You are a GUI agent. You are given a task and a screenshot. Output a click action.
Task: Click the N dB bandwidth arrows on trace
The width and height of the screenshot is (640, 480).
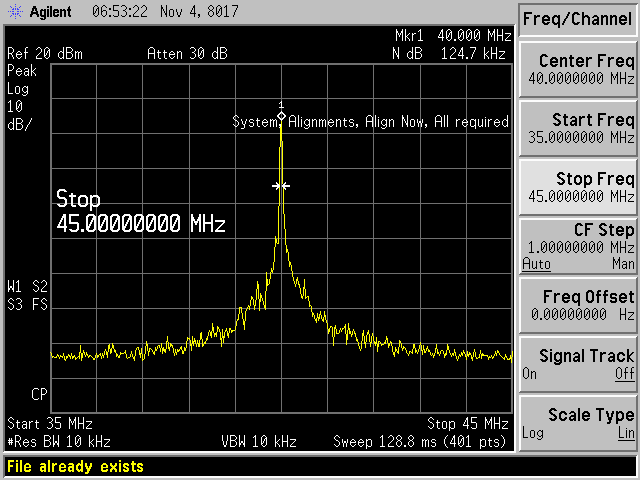[281, 186]
